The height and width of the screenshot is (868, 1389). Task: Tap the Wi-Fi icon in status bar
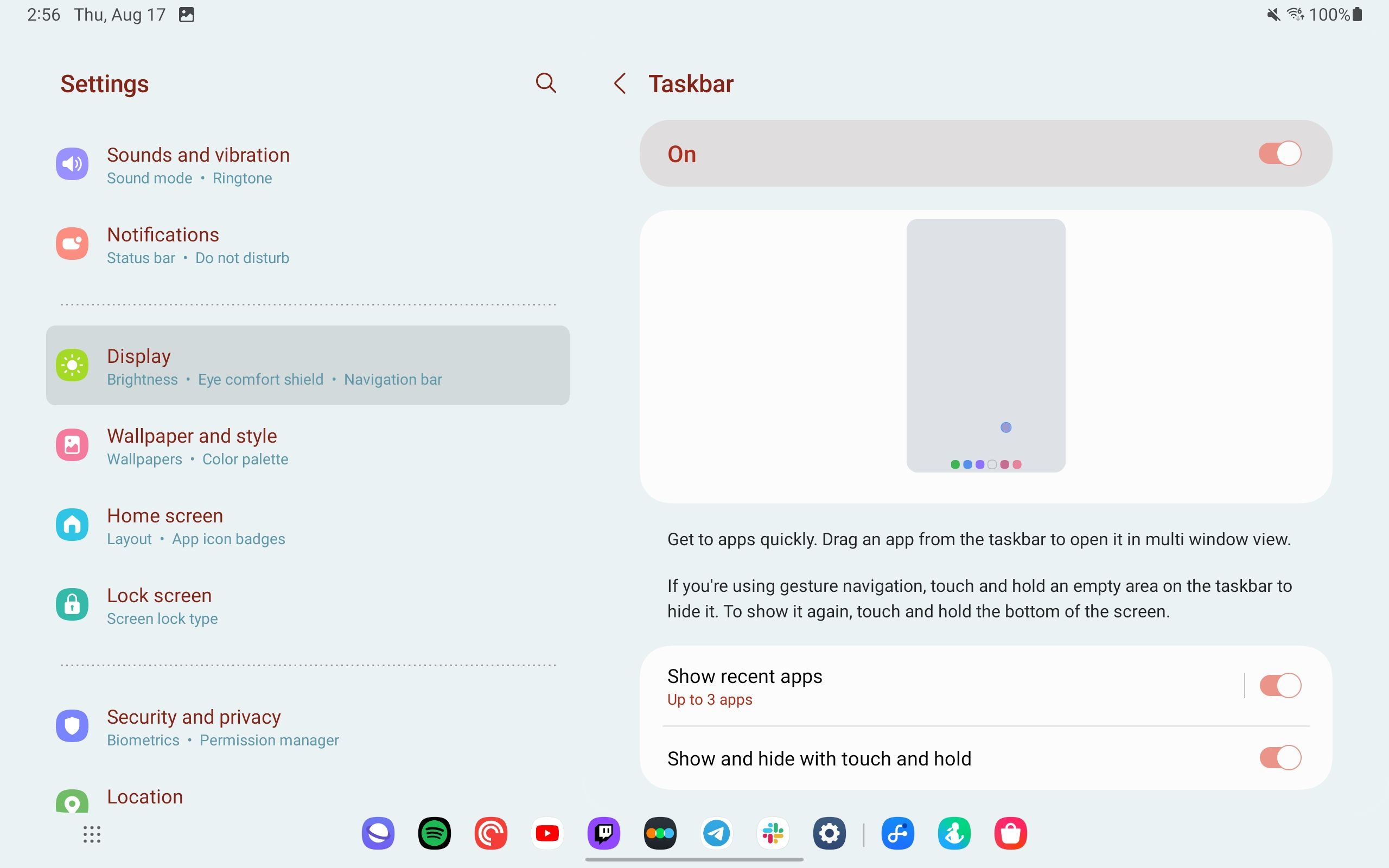(x=1296, y=14)
